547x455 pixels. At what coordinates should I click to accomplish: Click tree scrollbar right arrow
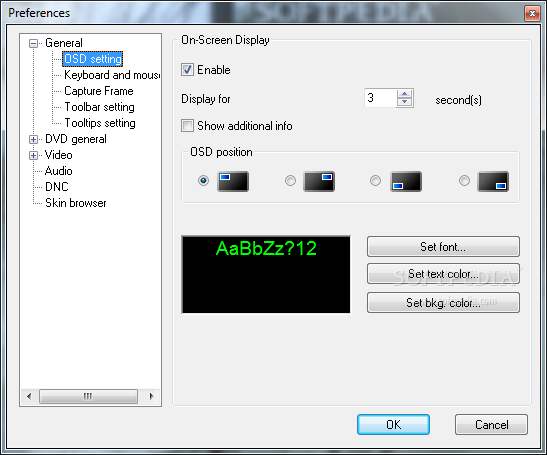(151, 396)
